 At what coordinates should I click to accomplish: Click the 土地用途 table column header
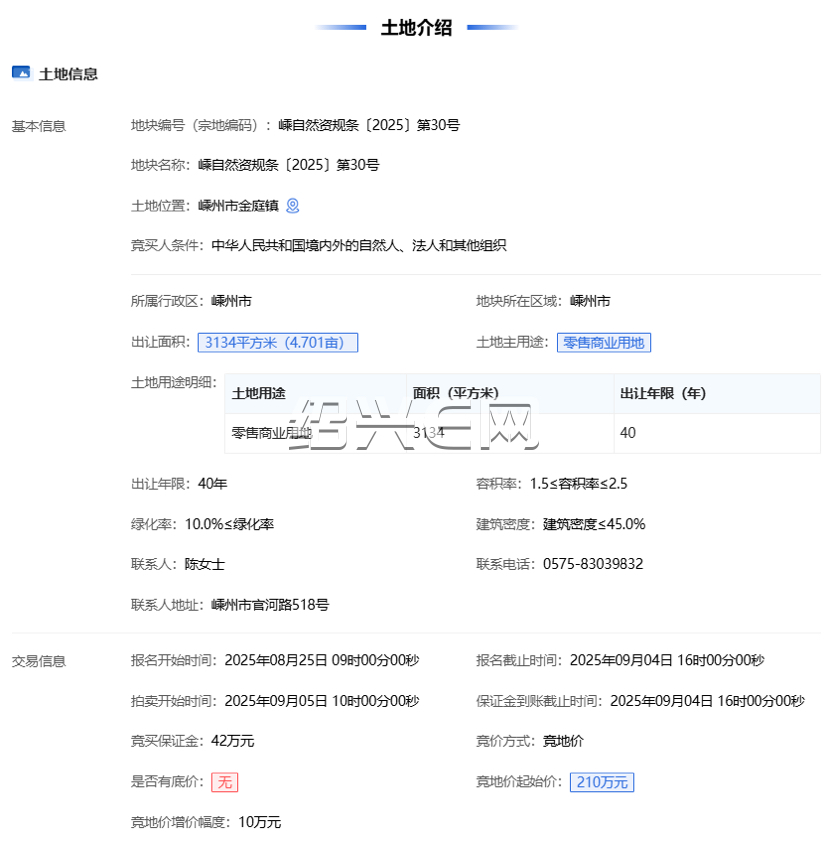point(258,393)
